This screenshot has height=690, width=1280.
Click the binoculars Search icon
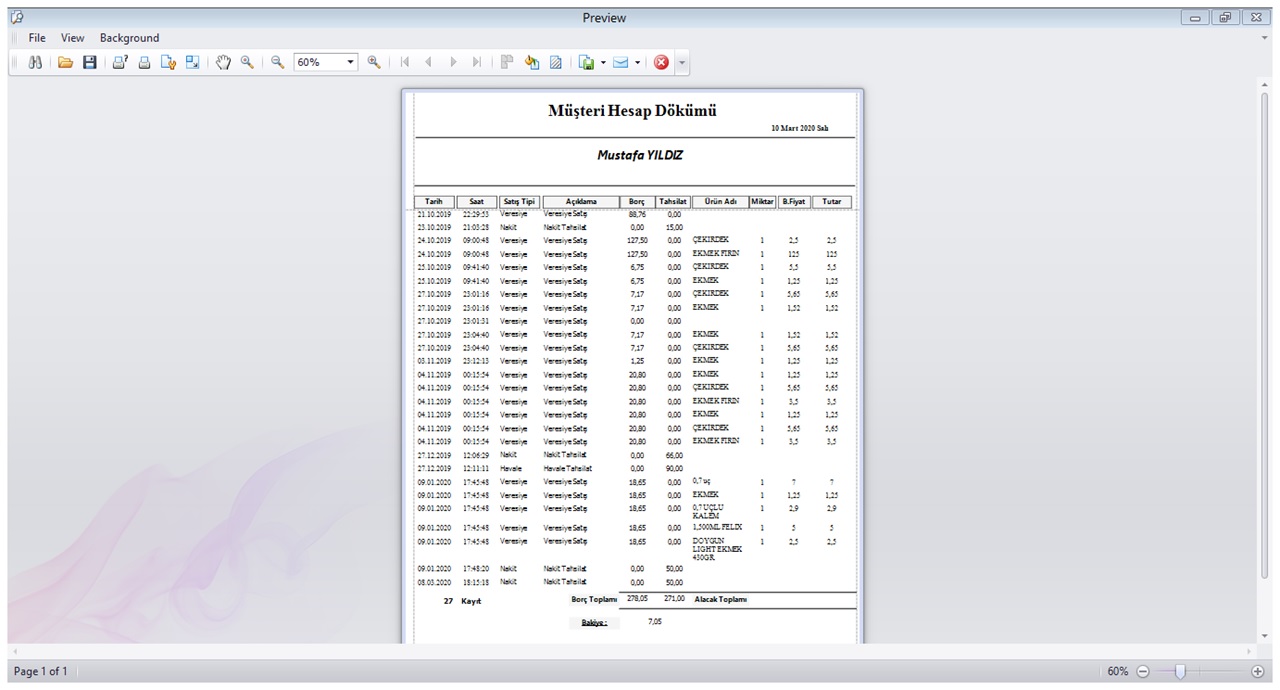click(x=35, y=62)
